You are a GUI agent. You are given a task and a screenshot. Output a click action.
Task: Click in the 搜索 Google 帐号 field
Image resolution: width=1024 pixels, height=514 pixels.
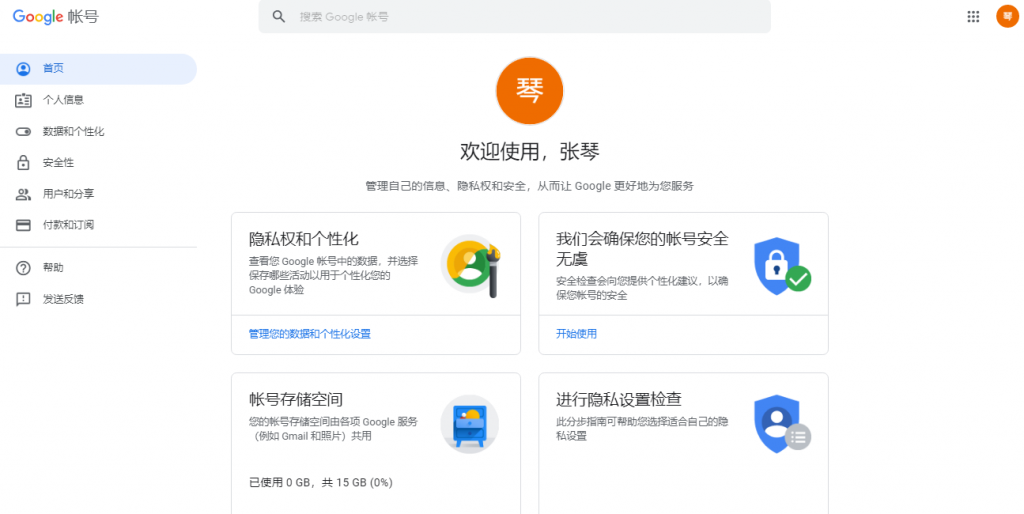(515, 16)
